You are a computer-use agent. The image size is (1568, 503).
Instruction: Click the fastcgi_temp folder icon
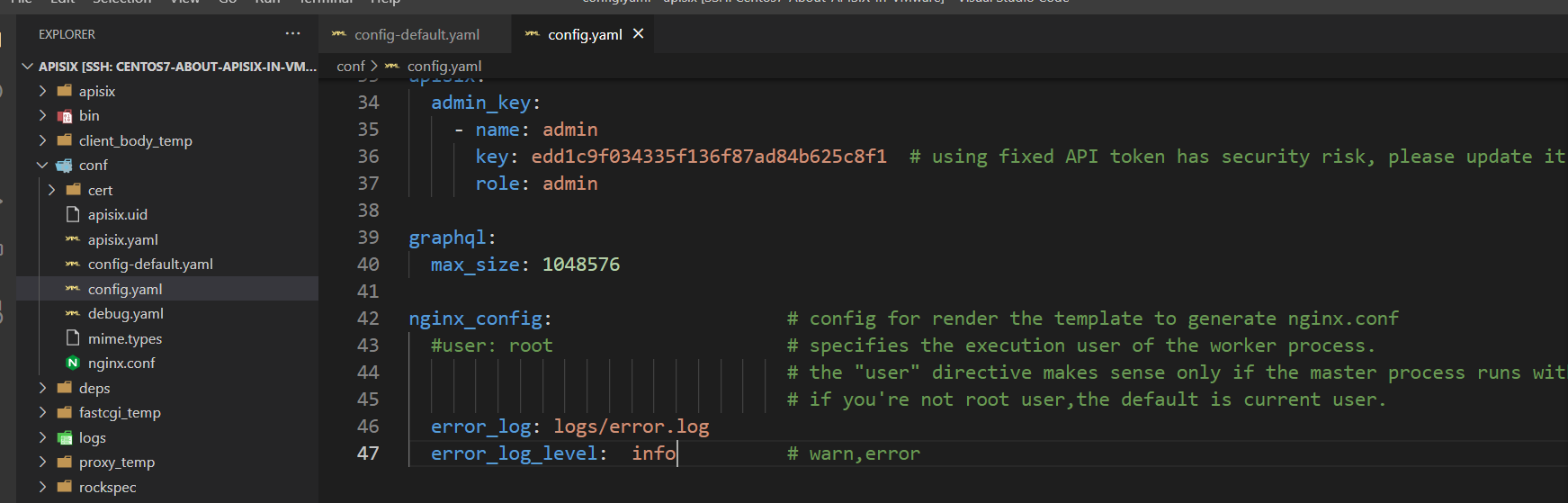[x=65, y=412]
